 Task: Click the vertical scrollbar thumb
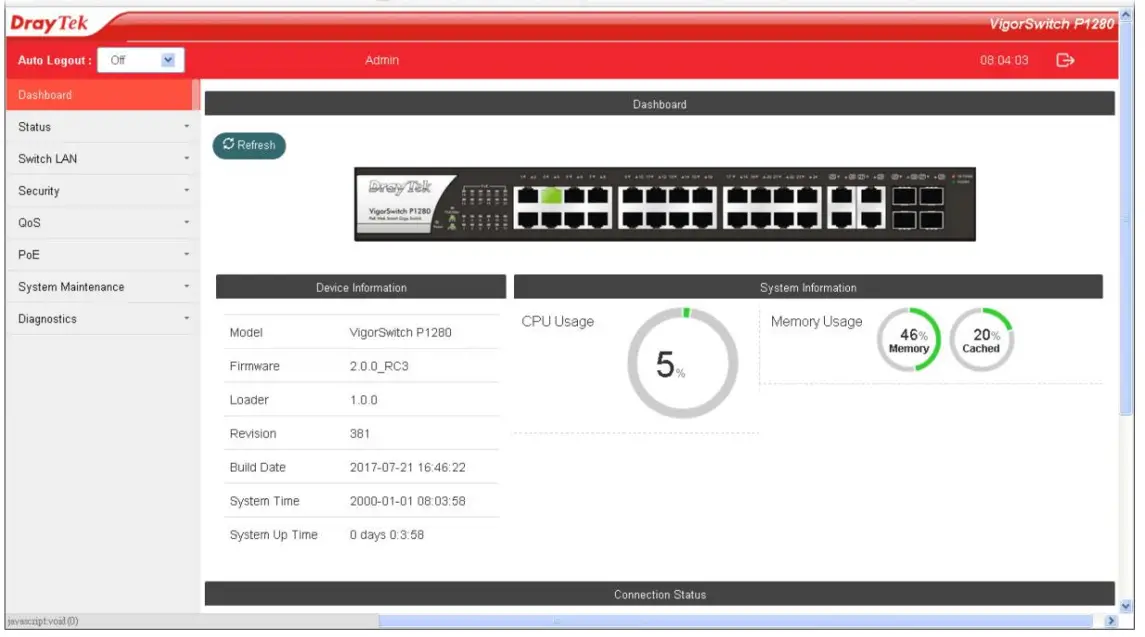pos(1125,219)
